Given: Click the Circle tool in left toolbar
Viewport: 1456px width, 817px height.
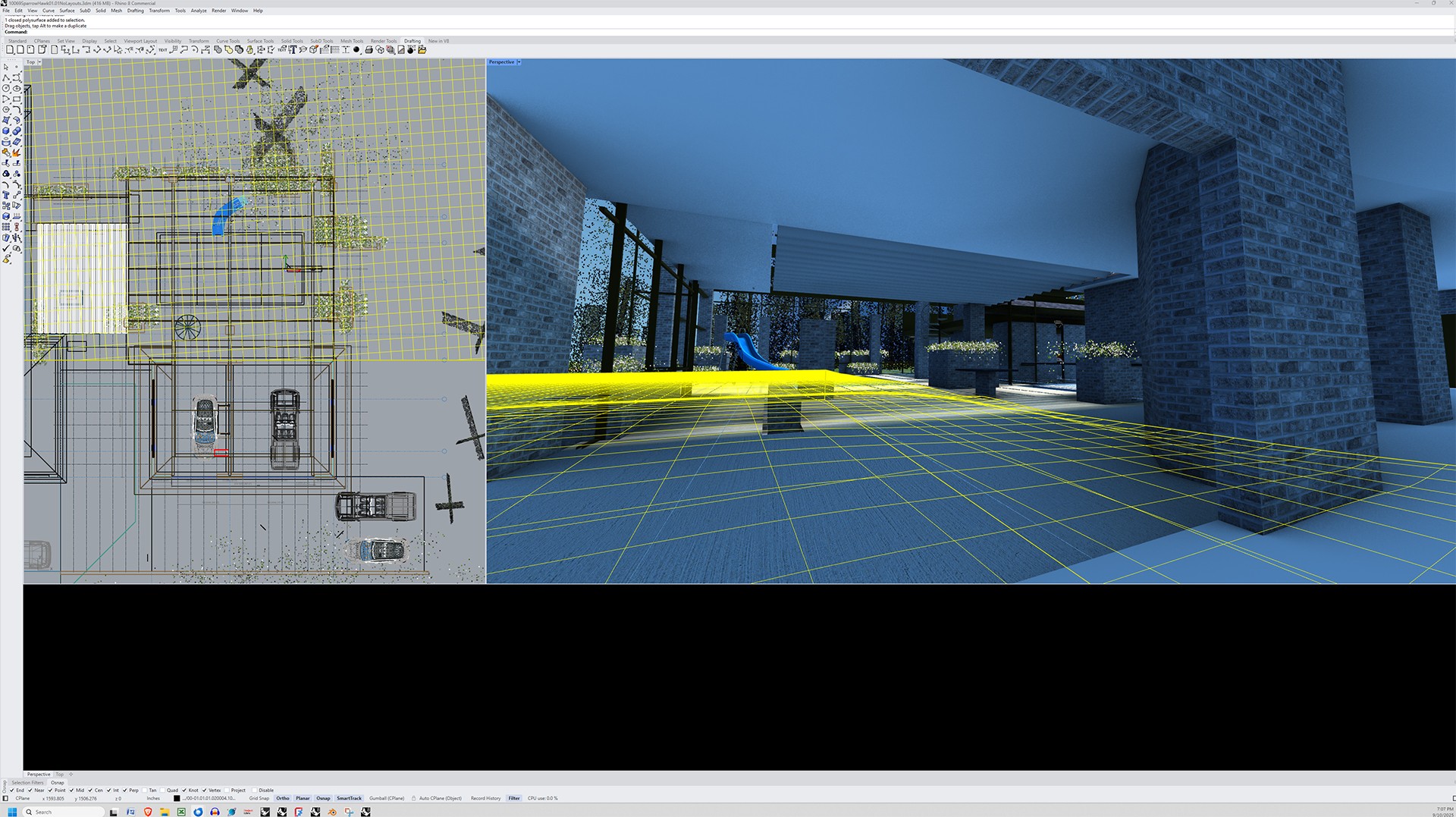Looking at the screenshot, I should coord(6,89).
